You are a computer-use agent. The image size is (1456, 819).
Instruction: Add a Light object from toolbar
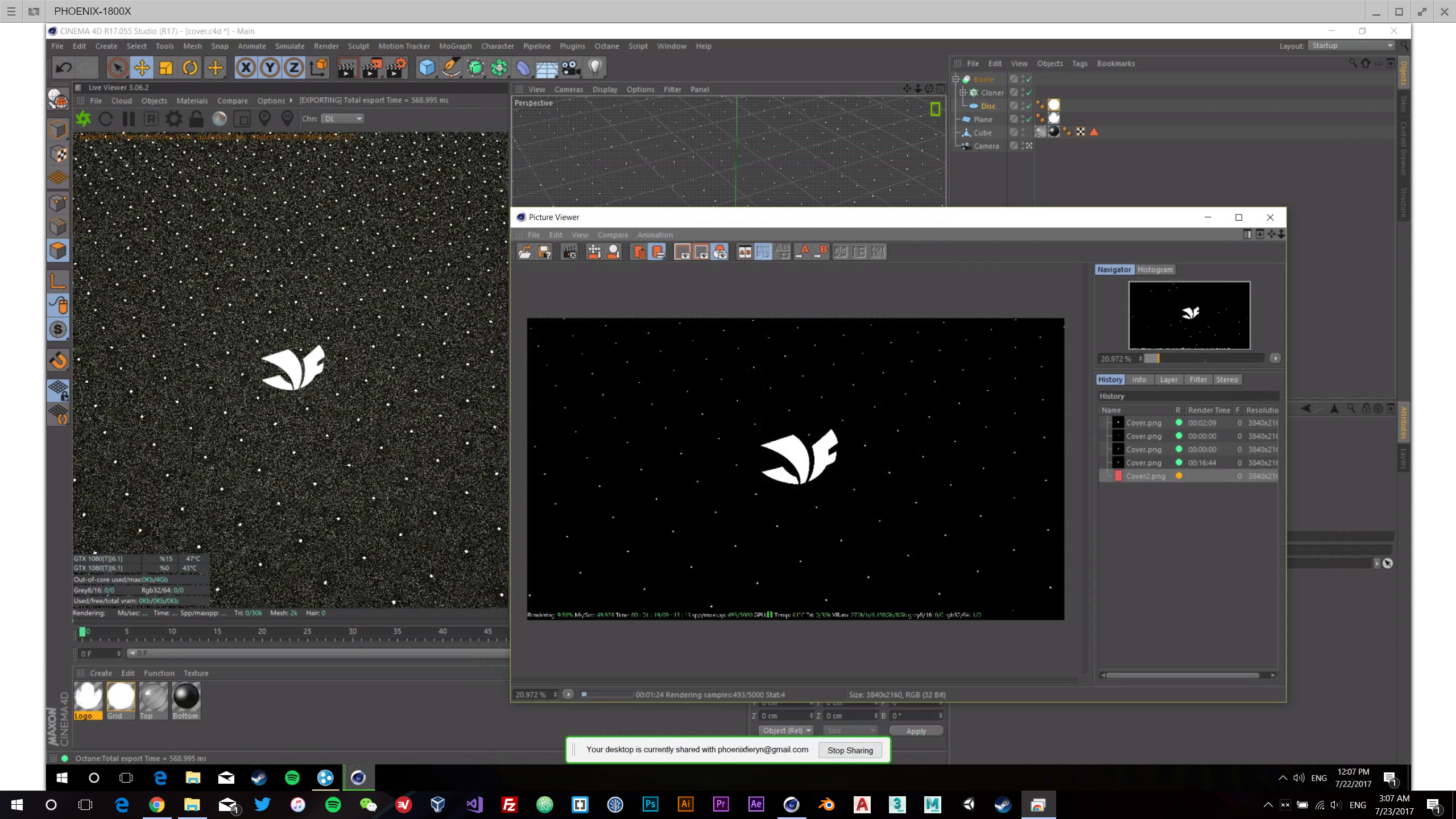coord(595,68)
